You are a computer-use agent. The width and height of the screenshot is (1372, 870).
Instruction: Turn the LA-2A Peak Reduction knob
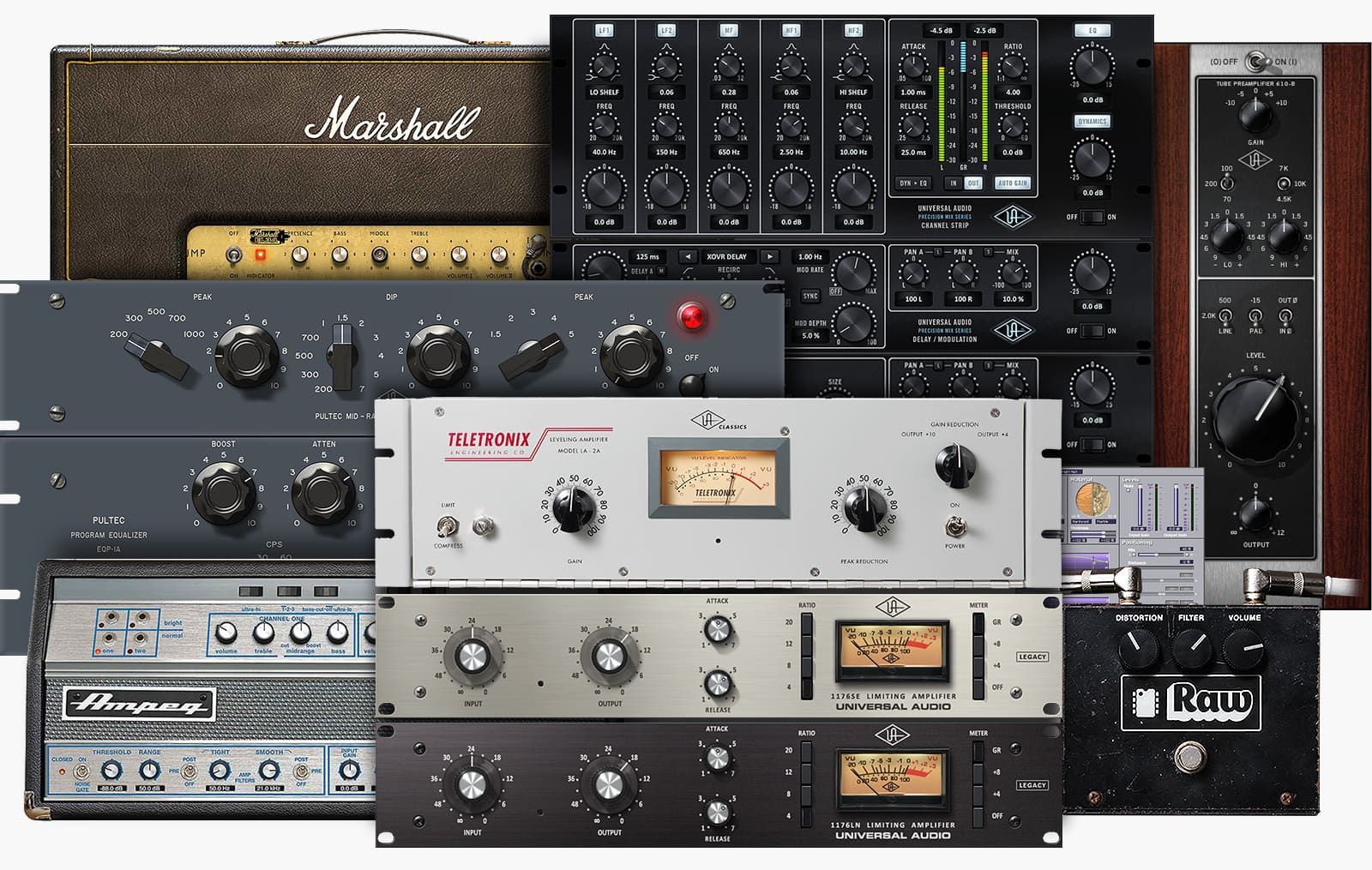[864, 509]
